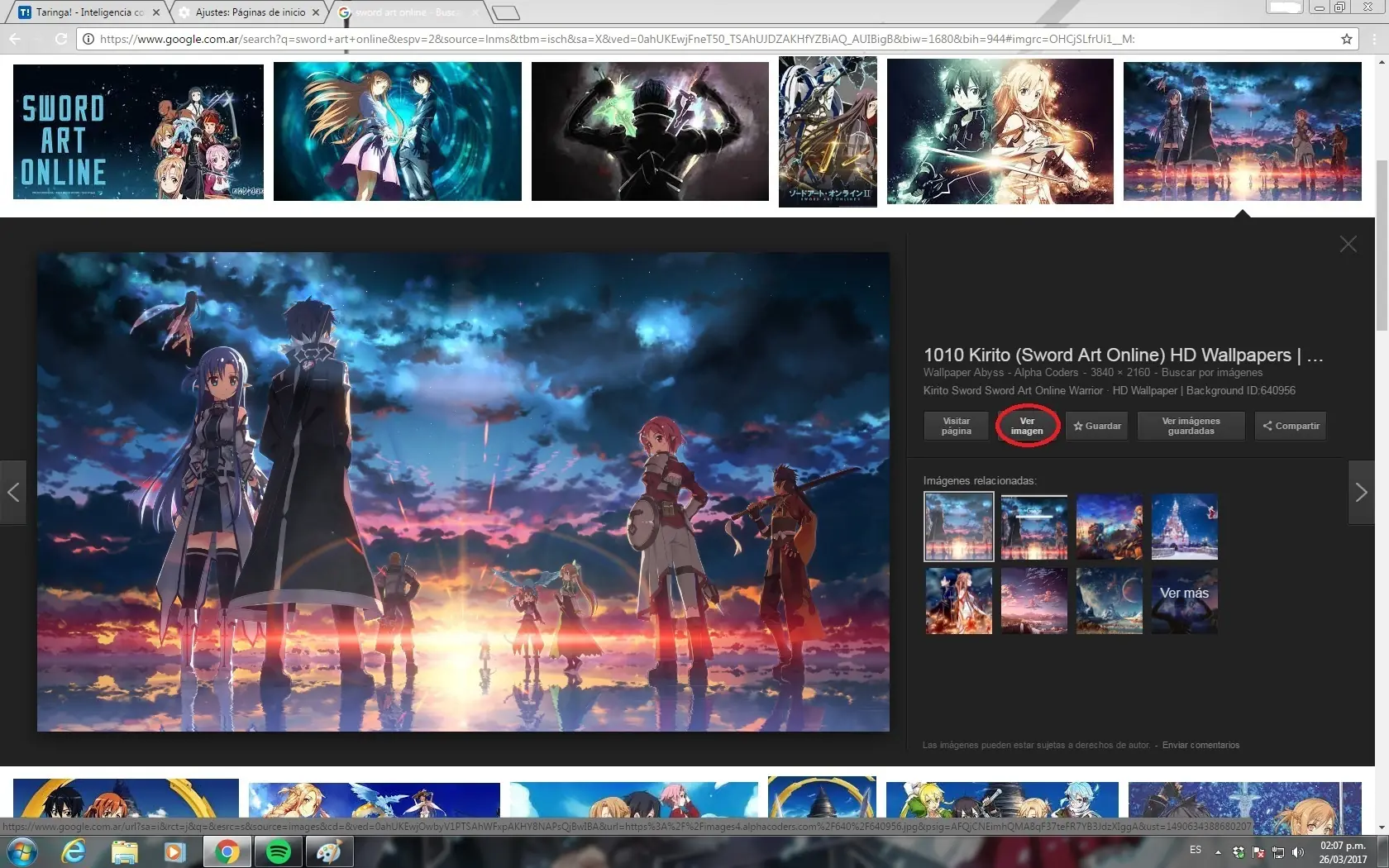View site information icon in address bar
The height and width of the screenshot is (868, 1389).
point(88,39)
